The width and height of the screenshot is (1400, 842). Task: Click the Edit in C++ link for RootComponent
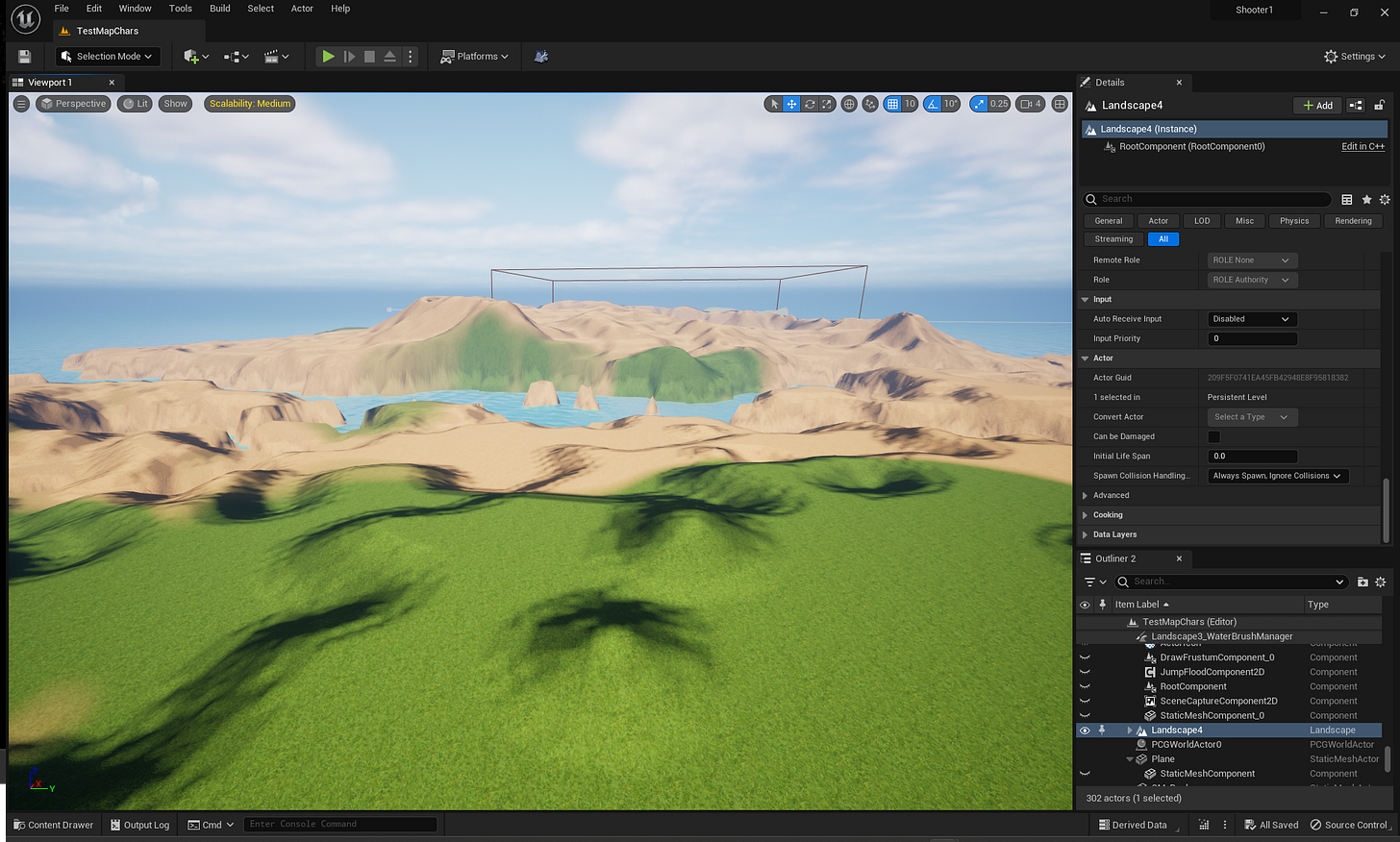tap(1362, 146)
